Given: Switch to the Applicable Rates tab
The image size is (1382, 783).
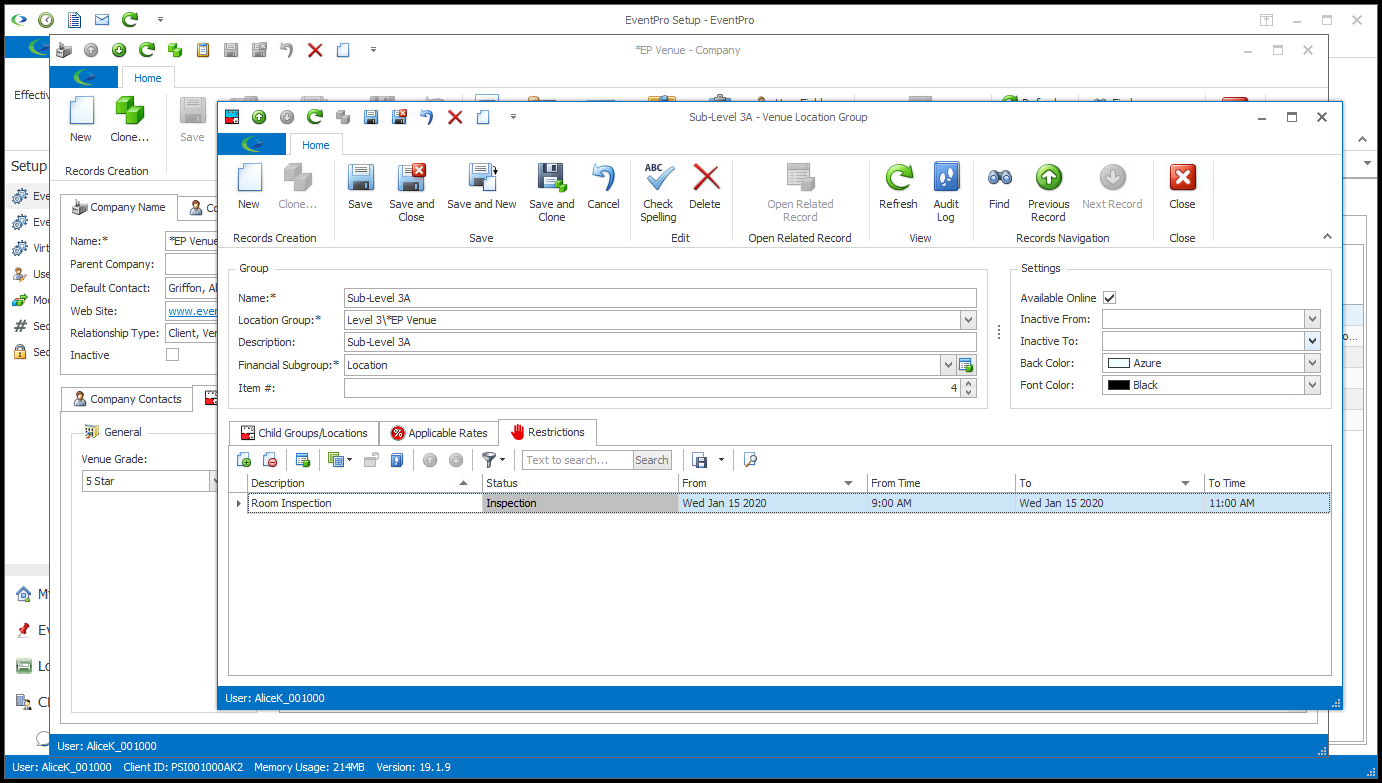Looking at the screenshot, I should pyautogui.click(x=439, y=433).
